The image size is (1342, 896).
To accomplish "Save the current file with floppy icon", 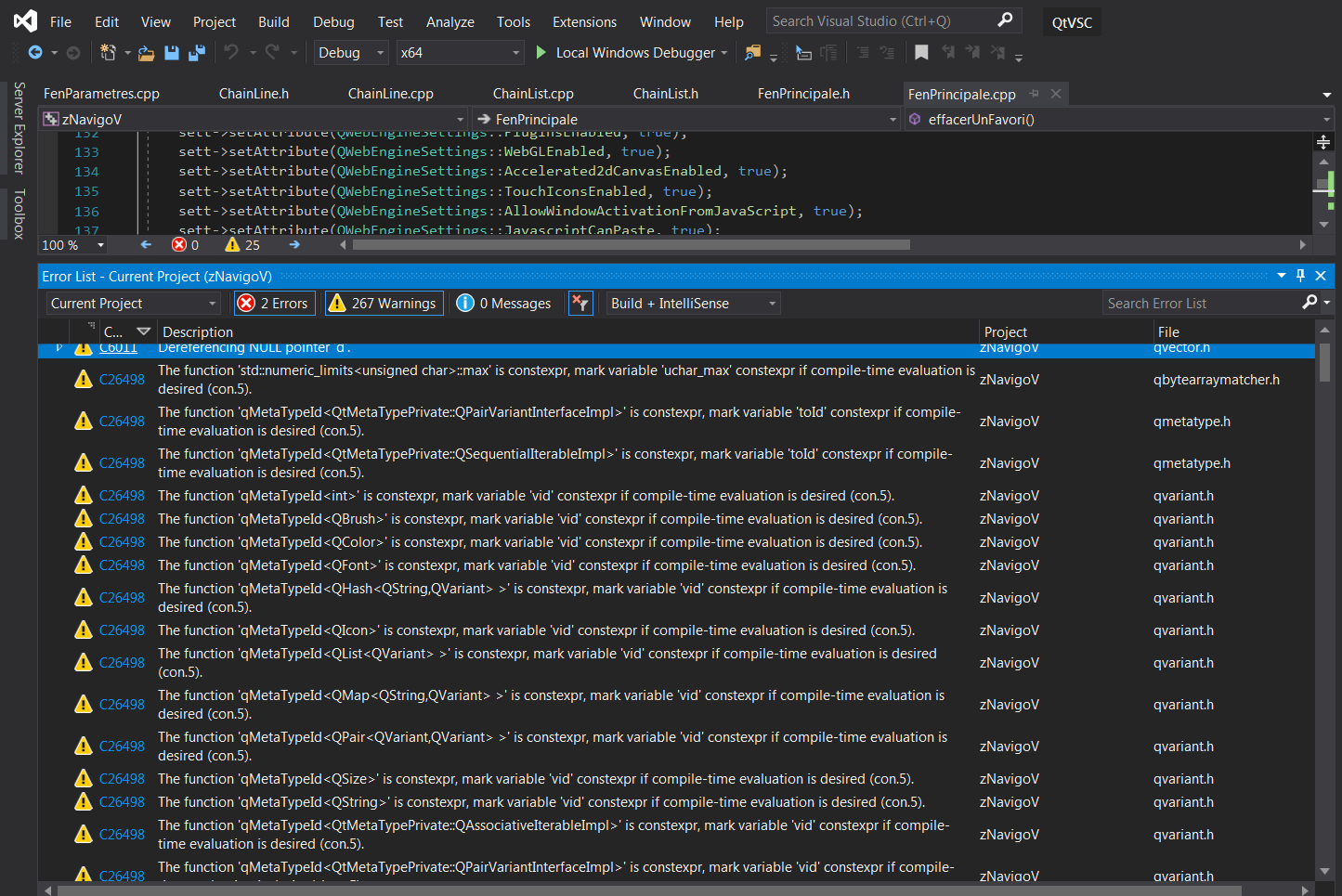I will coord(172,53).
